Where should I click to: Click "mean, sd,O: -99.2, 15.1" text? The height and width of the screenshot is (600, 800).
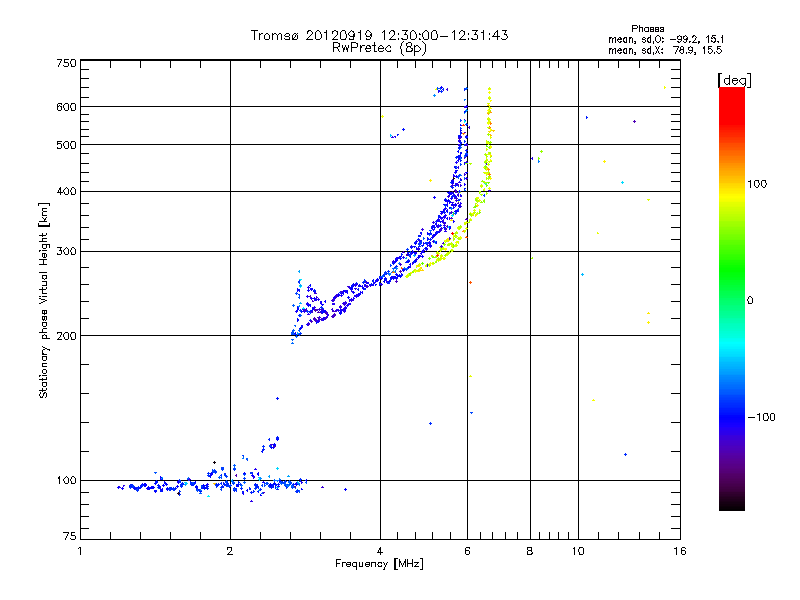(x=666, y=39)
